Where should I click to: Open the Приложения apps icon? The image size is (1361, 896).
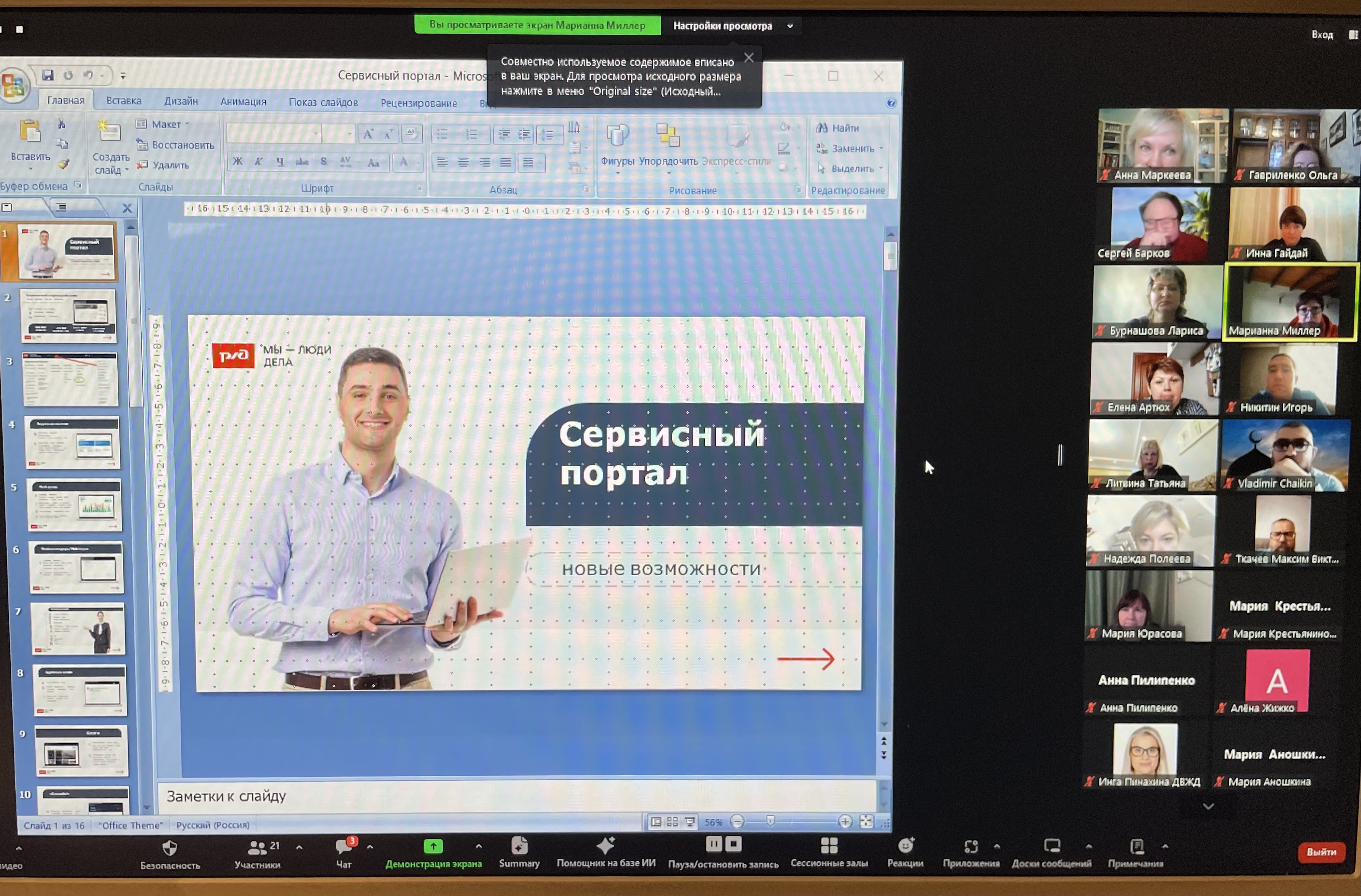tap(971, 846)
